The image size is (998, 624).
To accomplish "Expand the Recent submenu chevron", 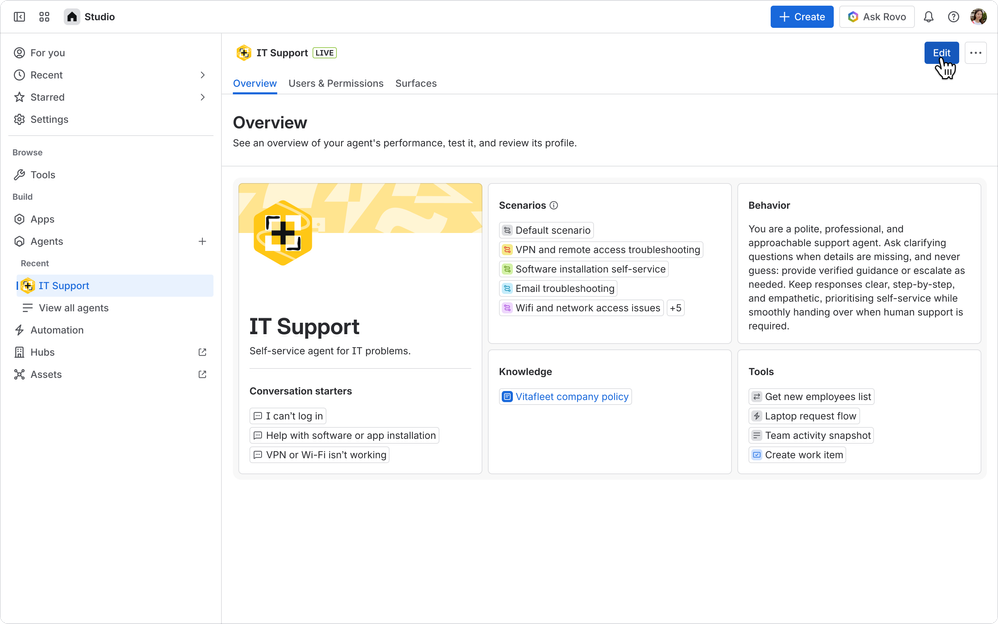I will [202, 74].
